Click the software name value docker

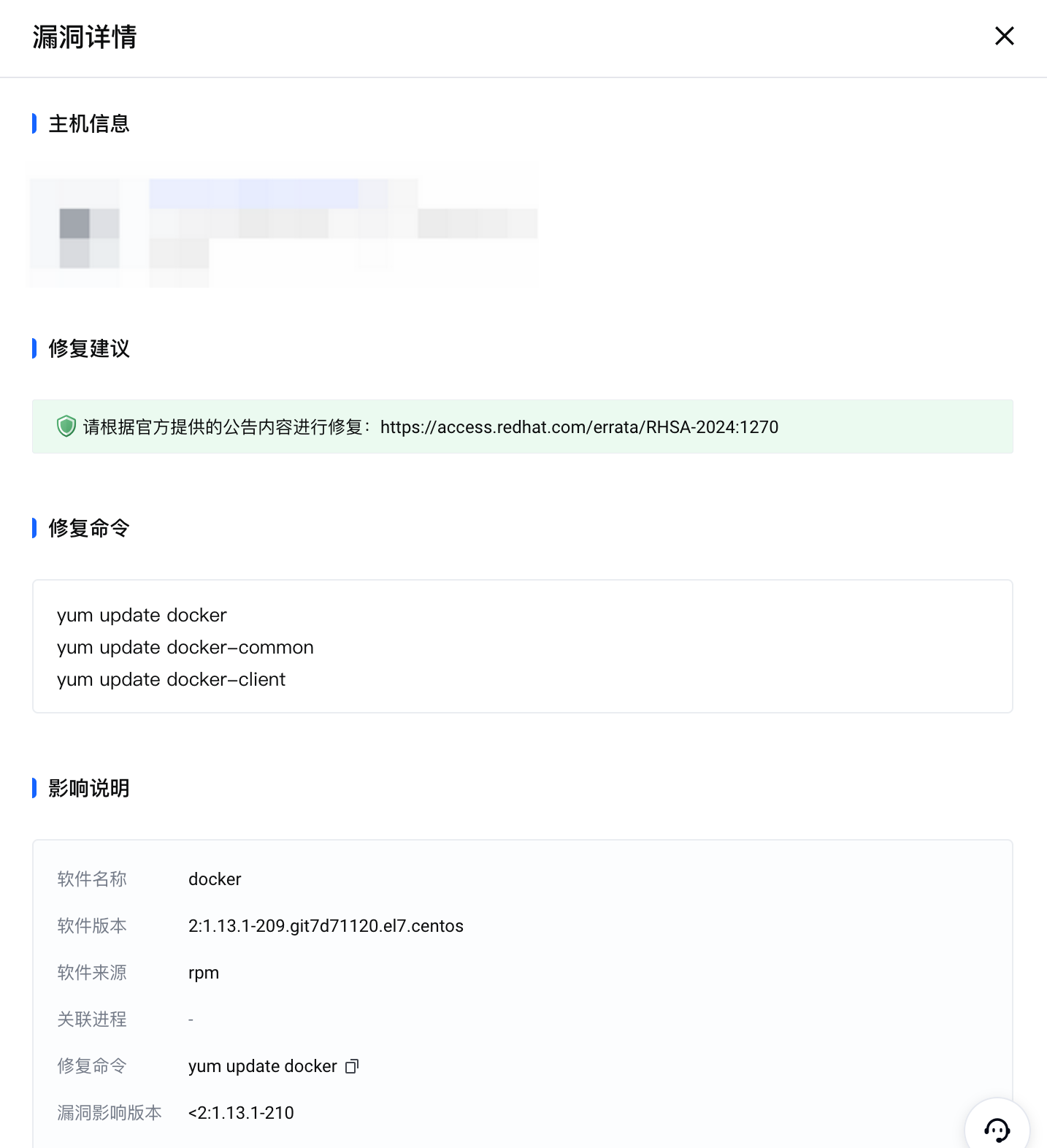pyautogui.click(x=215, y=879)
